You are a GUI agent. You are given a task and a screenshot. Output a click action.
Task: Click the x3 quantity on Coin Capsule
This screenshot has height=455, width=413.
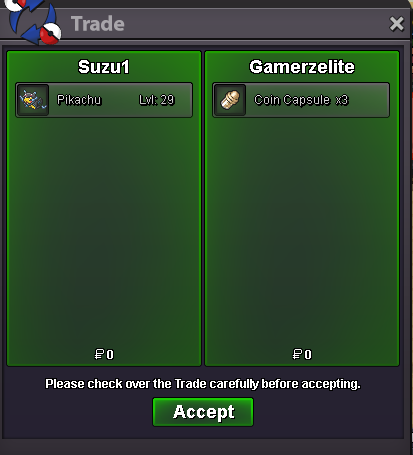pyautogui.click(x=342, y=100)
